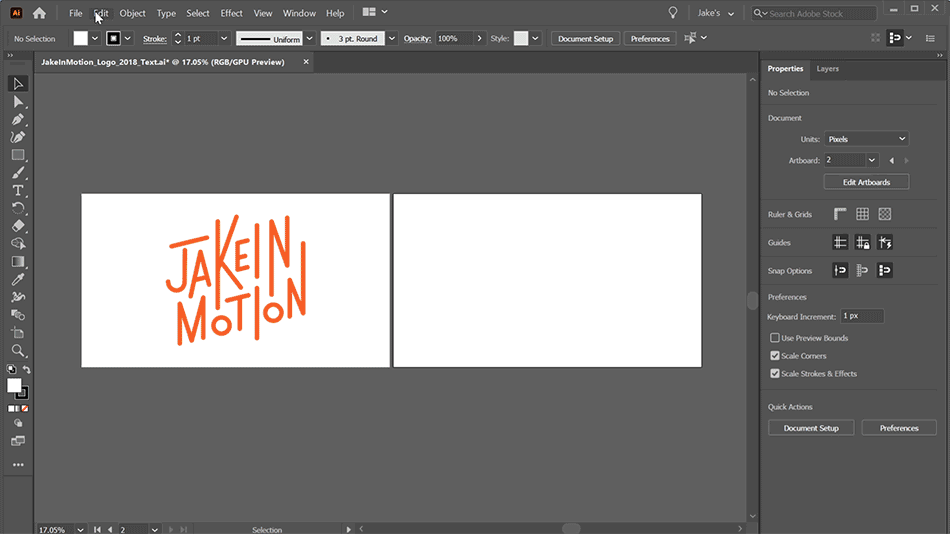
Task: Click the Keyboard Increment input field
Action: coord(862,316)
